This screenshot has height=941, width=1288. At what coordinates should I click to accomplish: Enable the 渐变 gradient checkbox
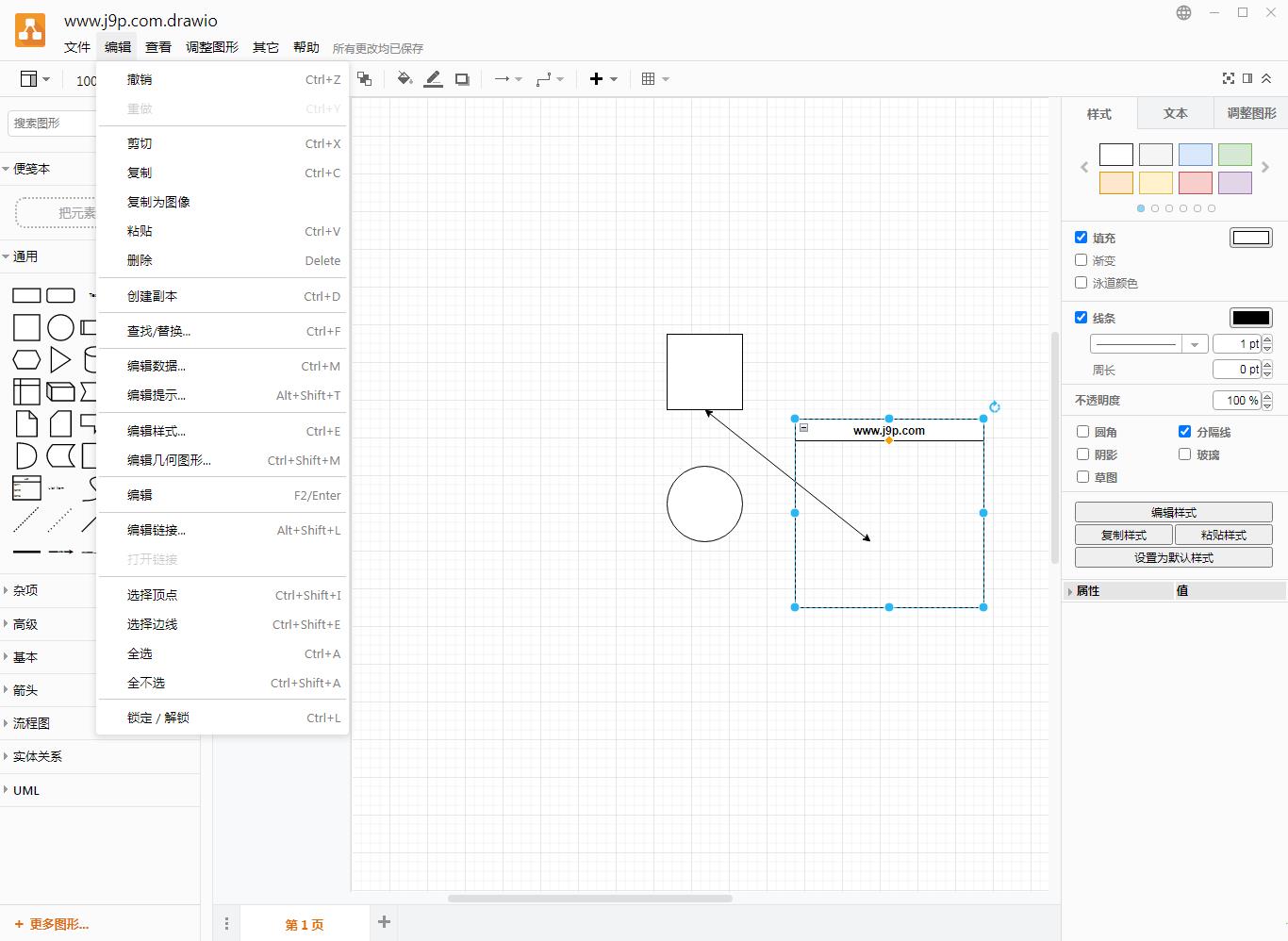(1082, 260)
